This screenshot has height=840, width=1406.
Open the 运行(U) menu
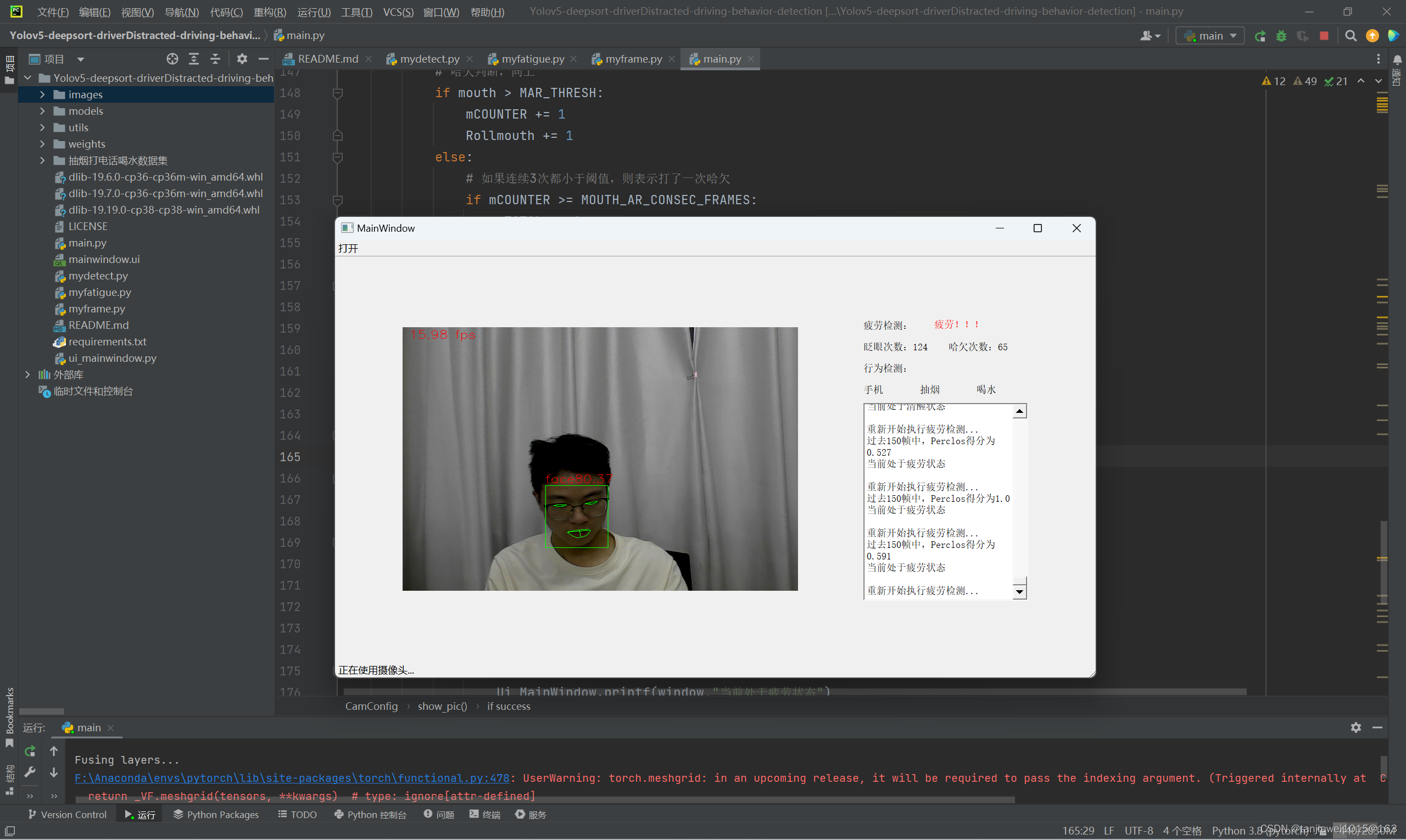point(314,12)
